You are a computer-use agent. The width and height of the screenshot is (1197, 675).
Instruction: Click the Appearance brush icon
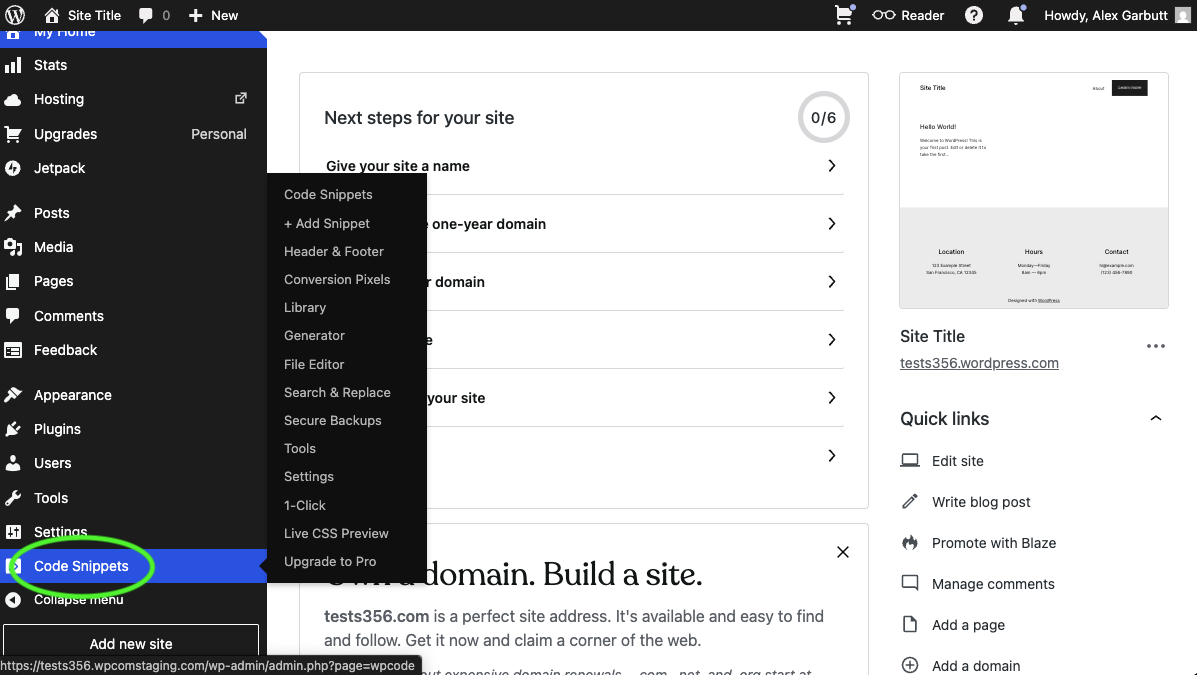click(13, 395)
